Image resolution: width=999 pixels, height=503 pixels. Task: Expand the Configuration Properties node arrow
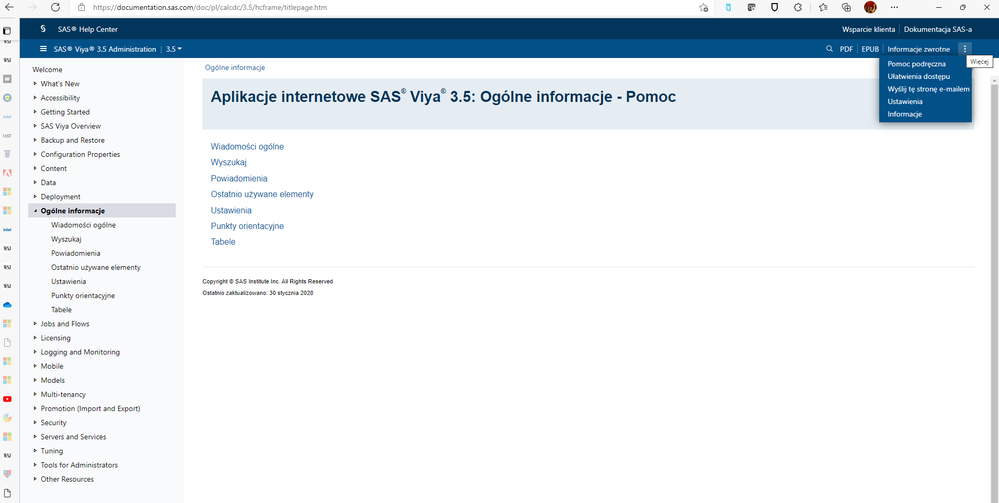click(36, 154)
